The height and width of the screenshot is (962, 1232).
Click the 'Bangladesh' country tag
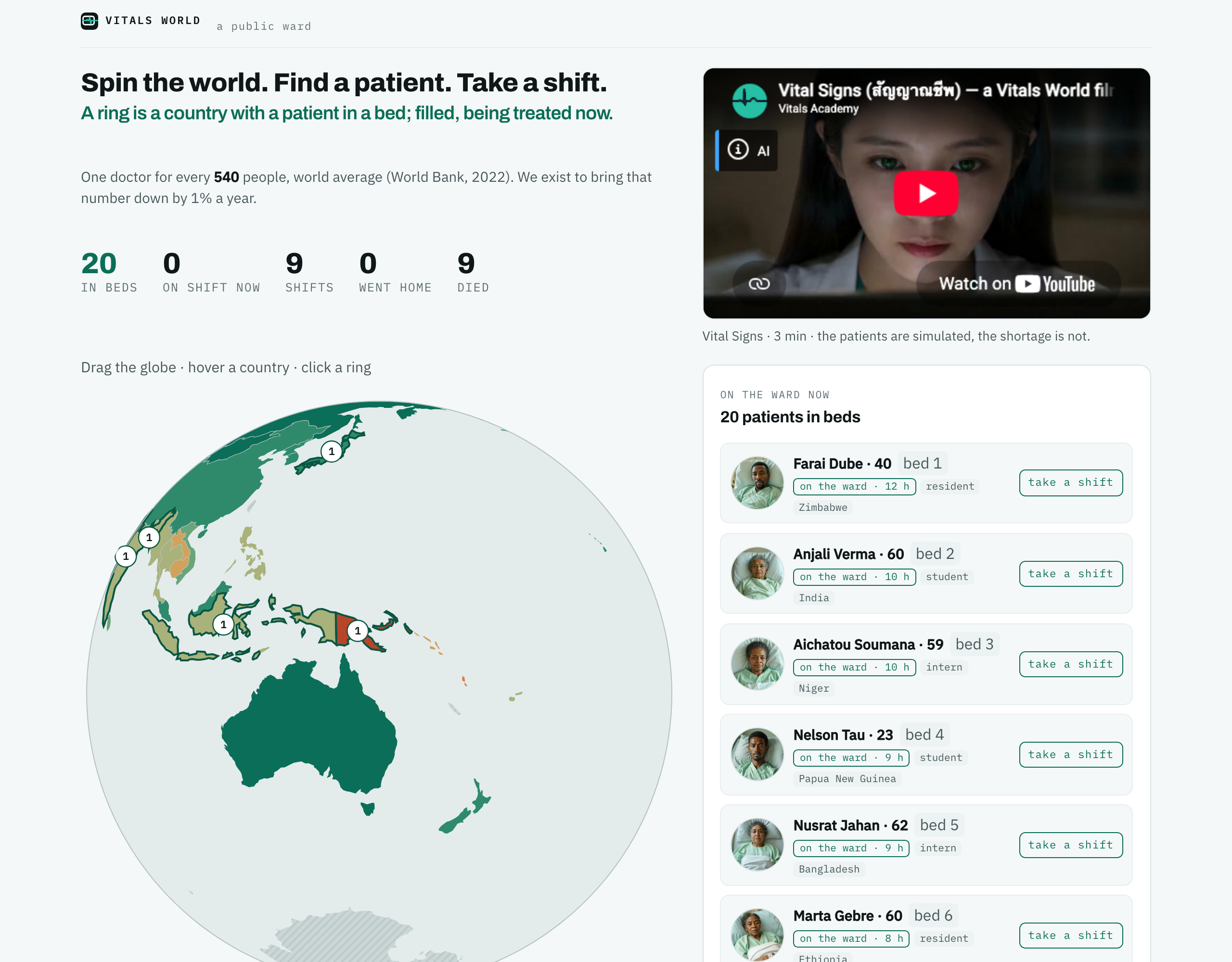pos(829,869)
